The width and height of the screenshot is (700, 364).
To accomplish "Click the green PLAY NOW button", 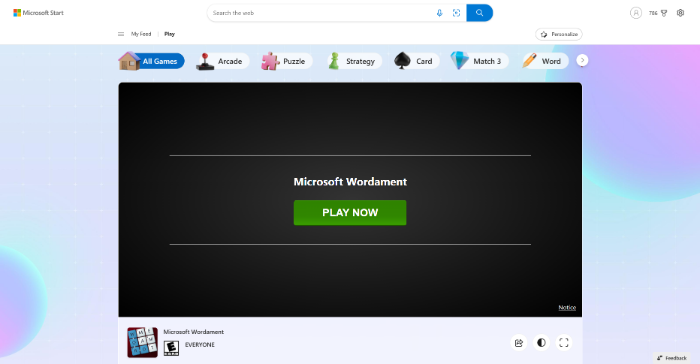I will [350, 213].
